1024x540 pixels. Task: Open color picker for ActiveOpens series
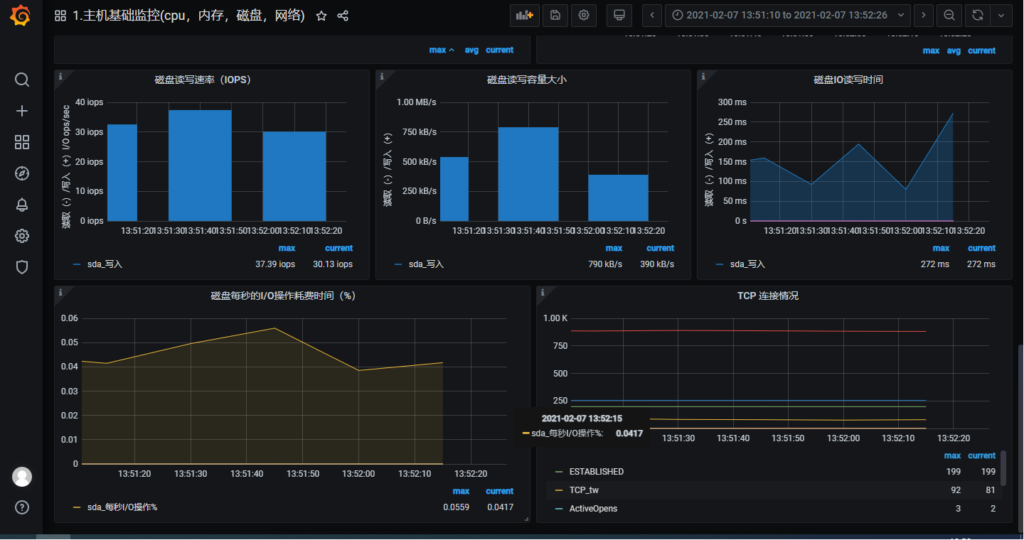pos(558,509)
